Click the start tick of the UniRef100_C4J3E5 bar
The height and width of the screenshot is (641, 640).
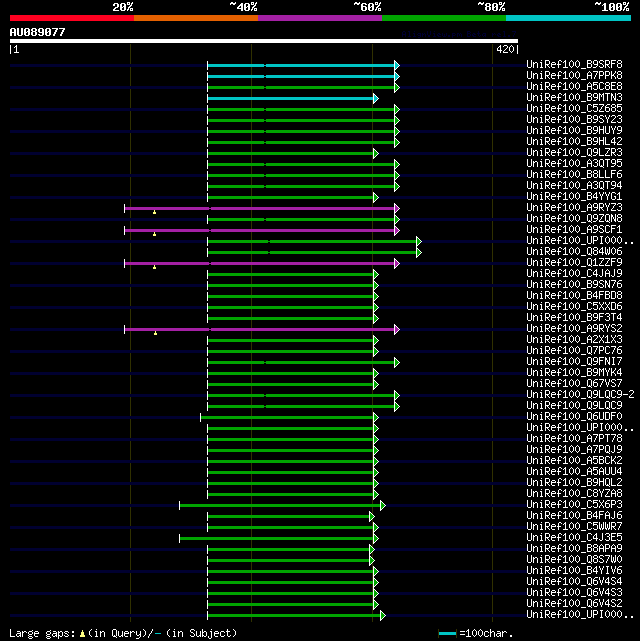point(179,539)
